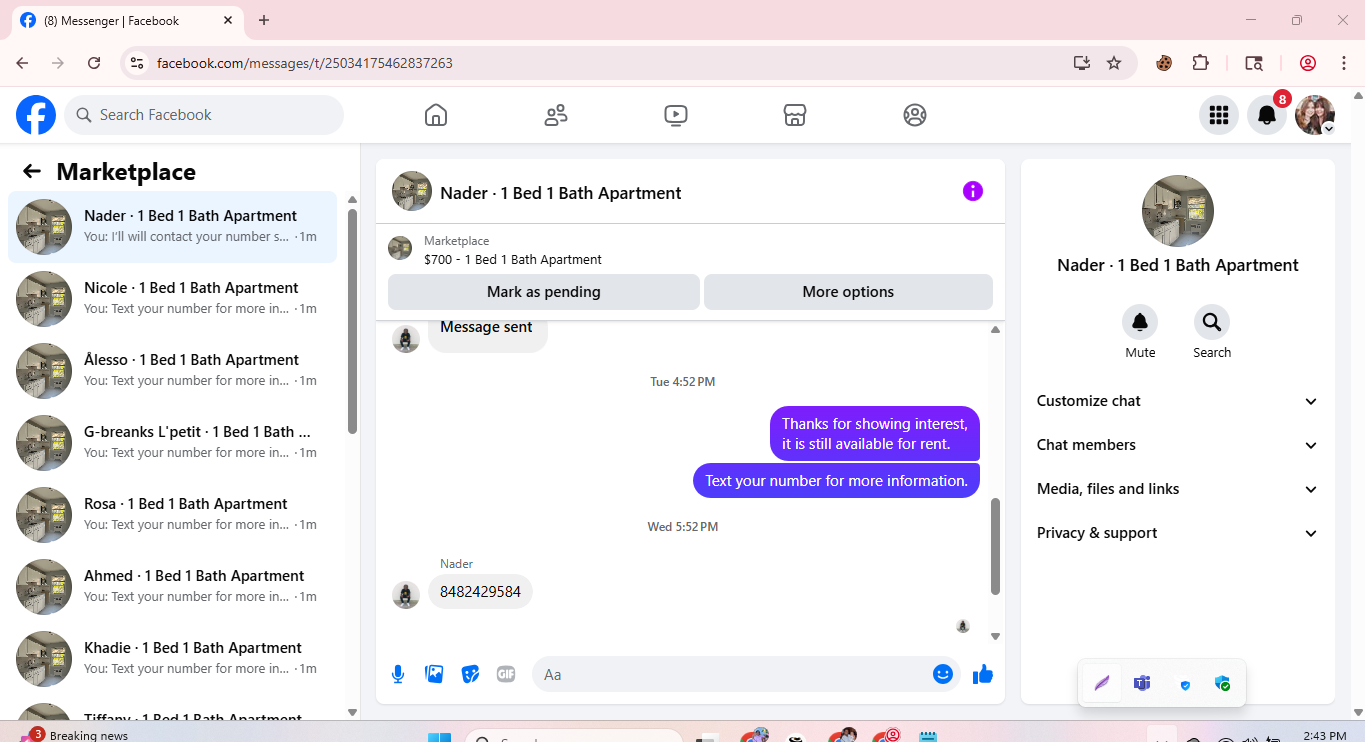Screen dimensions: 1365x742
Task: Open the $700 - 1 Bed 1 Bath Apartment listing
Action: click(513, 259)
